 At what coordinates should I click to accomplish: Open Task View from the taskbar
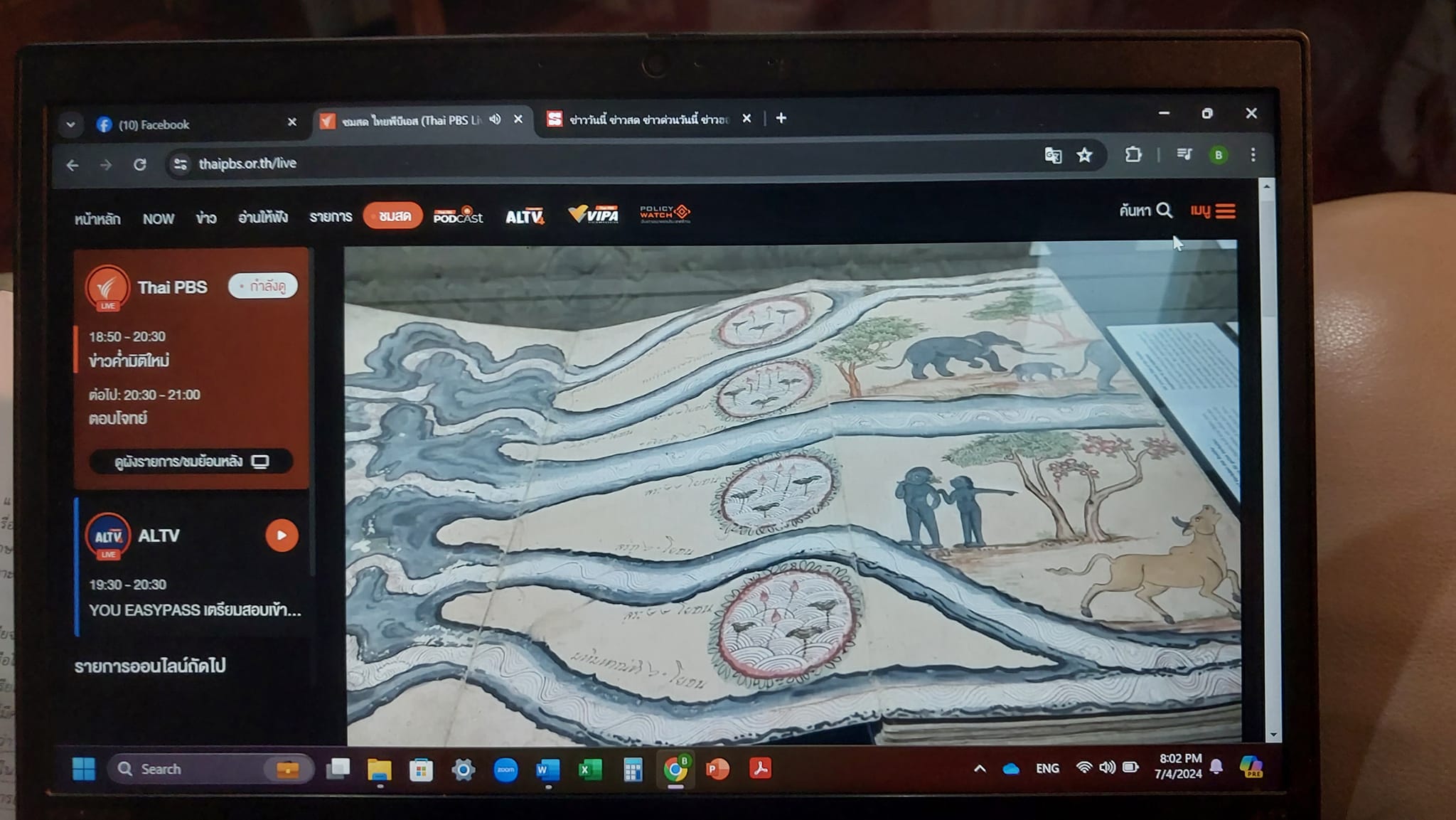(338, 769)
